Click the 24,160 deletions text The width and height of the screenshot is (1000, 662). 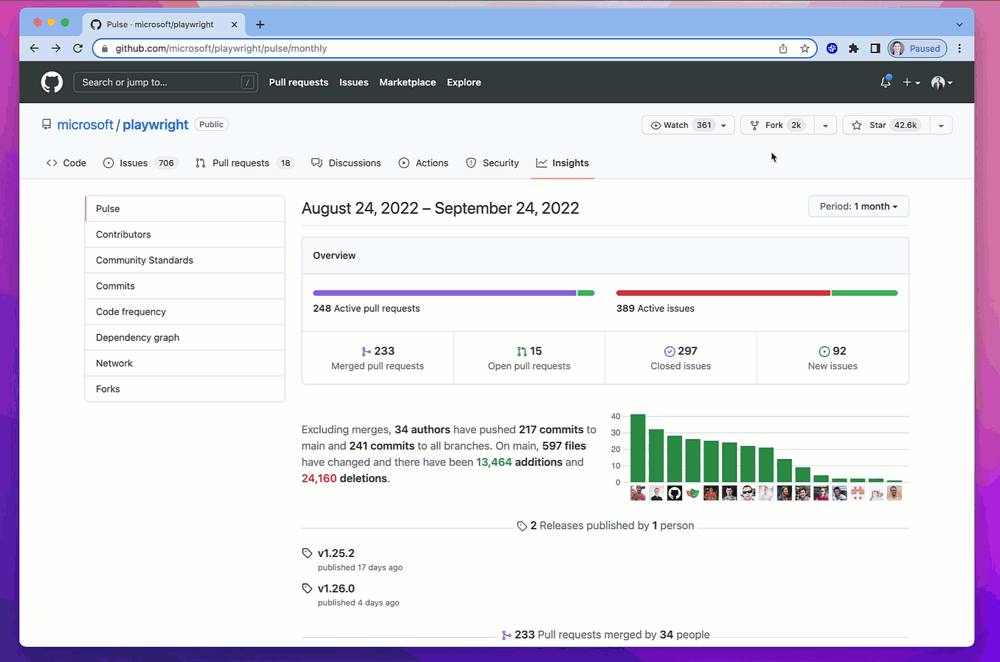(344, 478)
